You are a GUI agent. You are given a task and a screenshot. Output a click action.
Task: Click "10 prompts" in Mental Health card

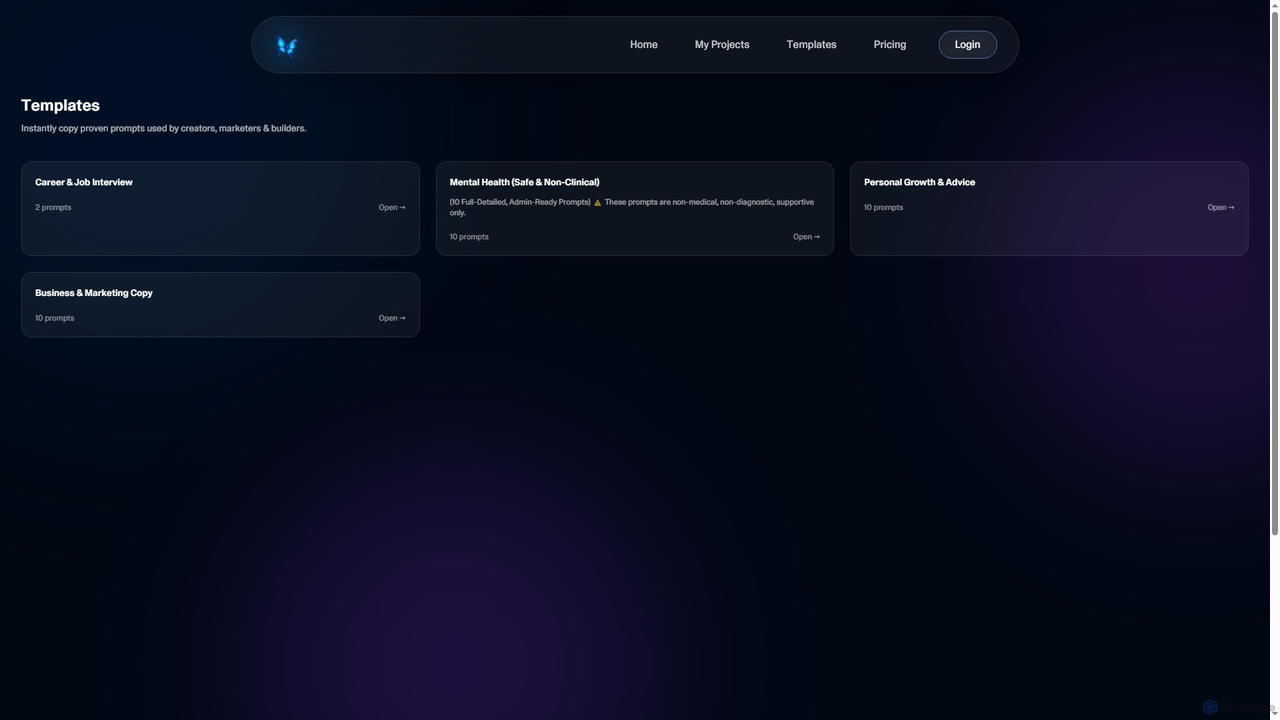tap(469, 237)
